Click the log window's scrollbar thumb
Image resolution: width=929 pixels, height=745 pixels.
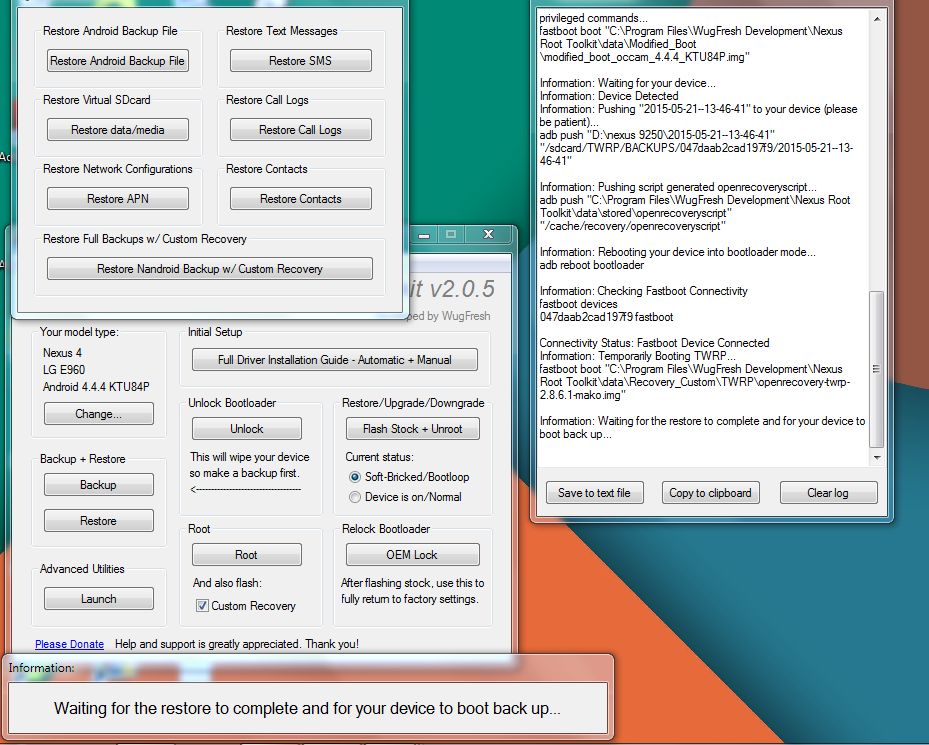click(x=877, y=369)
